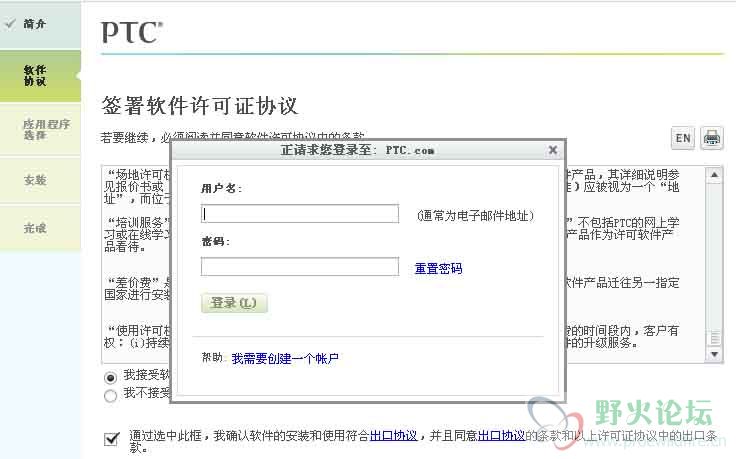
Task: Click the 签署软件许可证协议 heading
Action: coord(199,105)
